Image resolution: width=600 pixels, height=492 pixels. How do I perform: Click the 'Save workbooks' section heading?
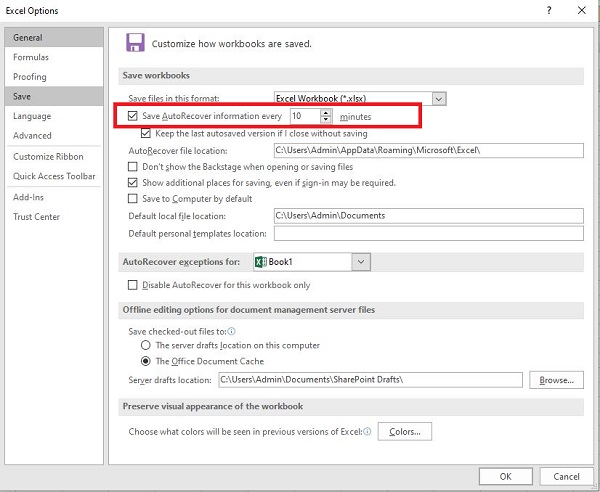[156, 75]
